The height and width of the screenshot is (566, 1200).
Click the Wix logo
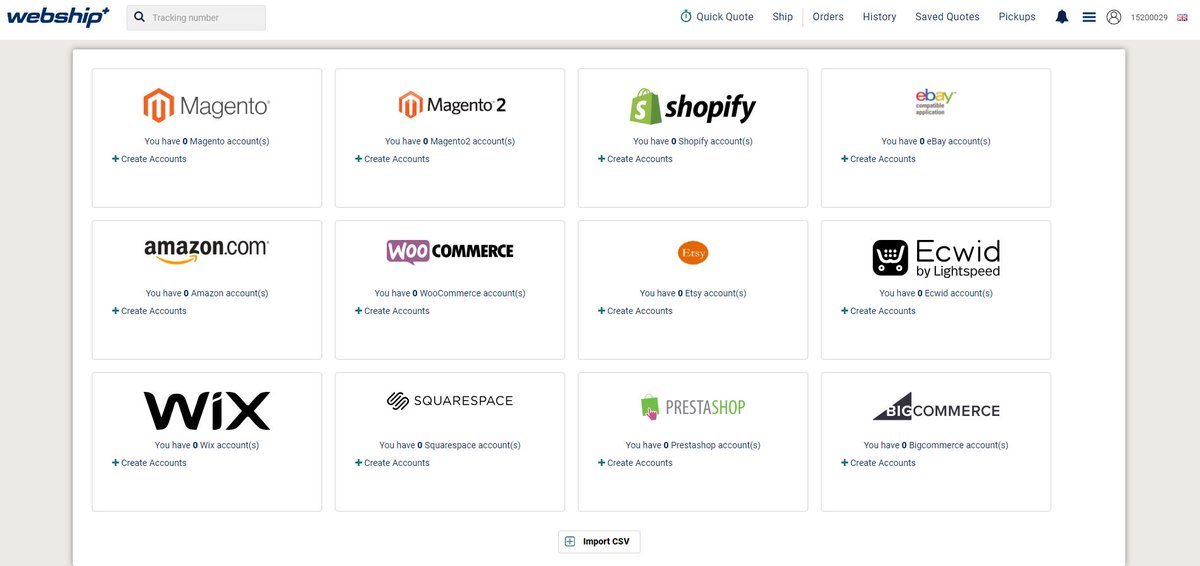[207, 411]
